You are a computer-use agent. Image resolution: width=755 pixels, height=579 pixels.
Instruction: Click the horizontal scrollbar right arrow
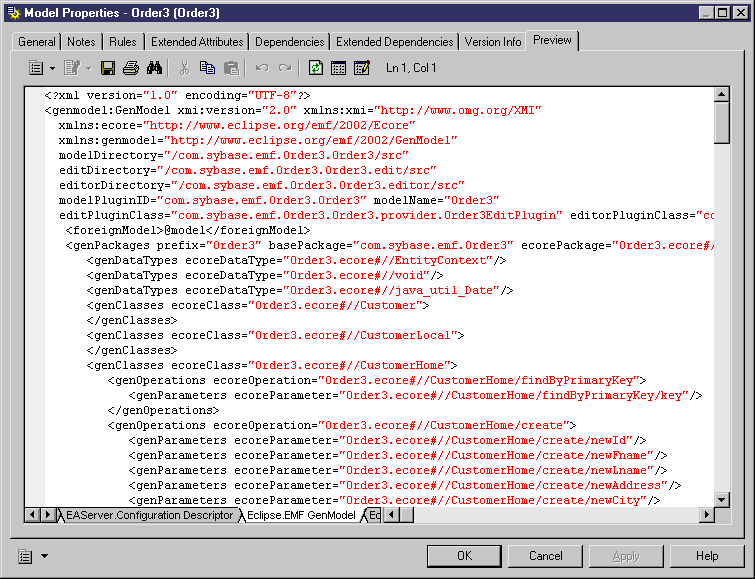click(706, 515)
